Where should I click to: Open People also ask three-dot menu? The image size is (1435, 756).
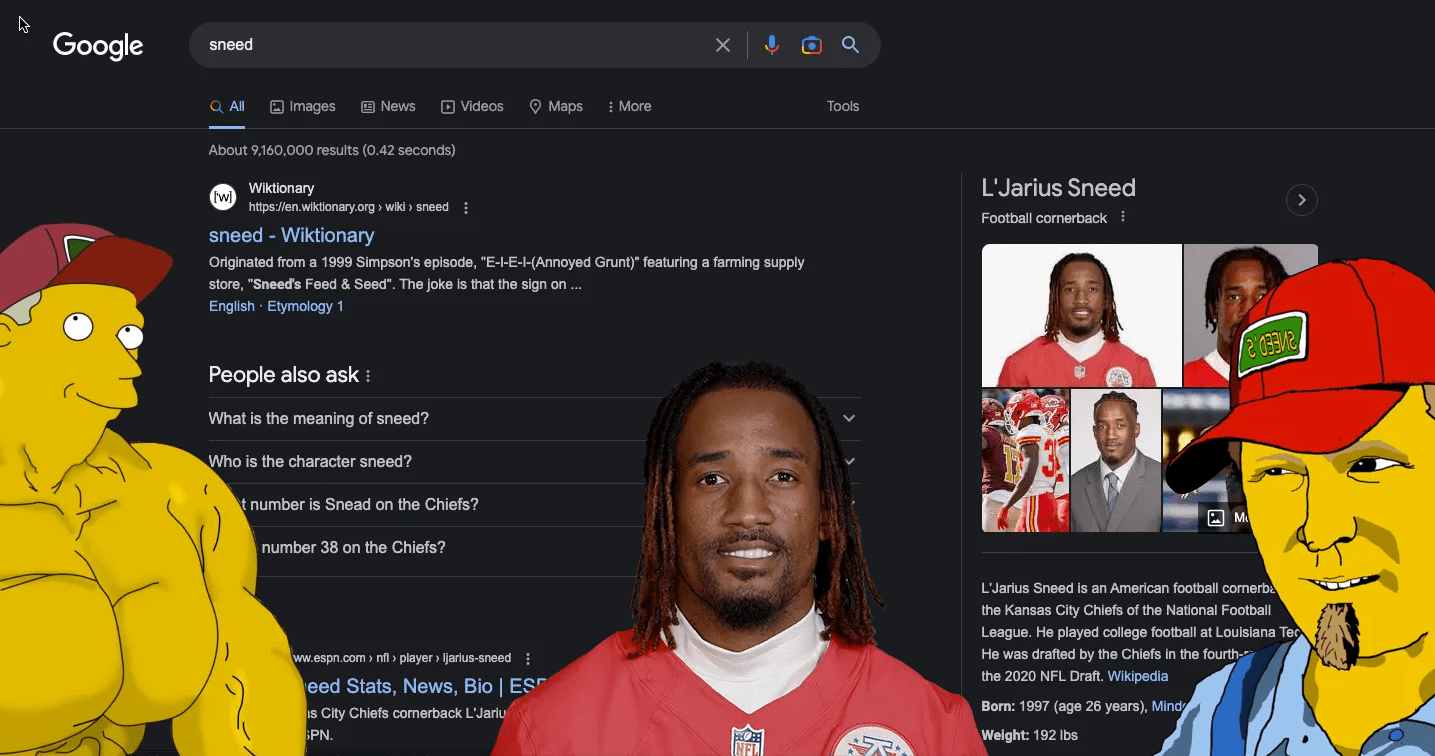[x=368, y=376]
